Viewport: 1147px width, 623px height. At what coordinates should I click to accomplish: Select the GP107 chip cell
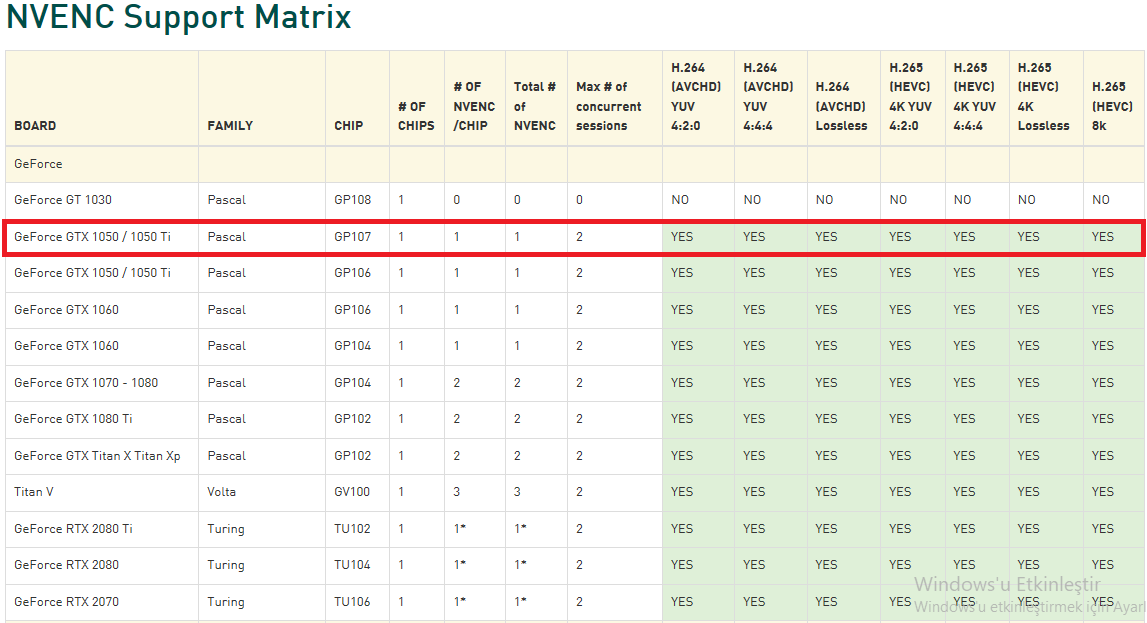click(353, 237)
